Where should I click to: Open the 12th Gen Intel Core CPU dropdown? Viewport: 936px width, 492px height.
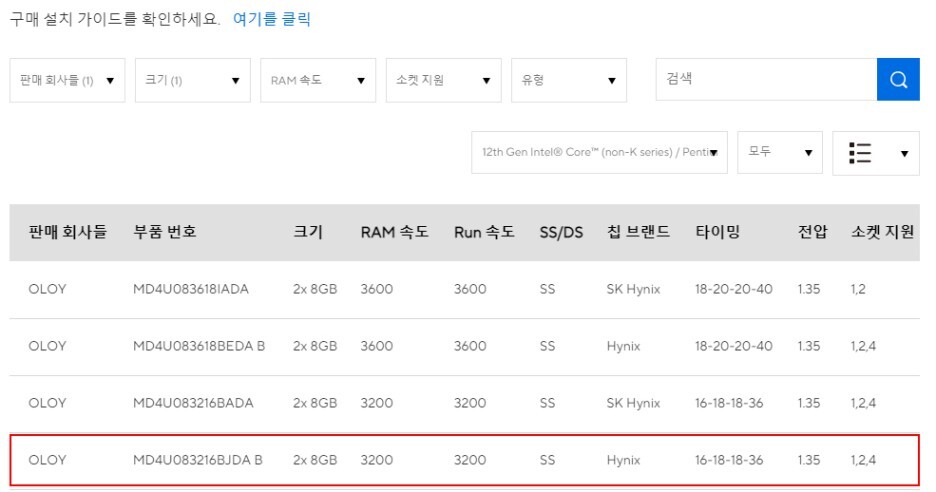coord(599,153)
